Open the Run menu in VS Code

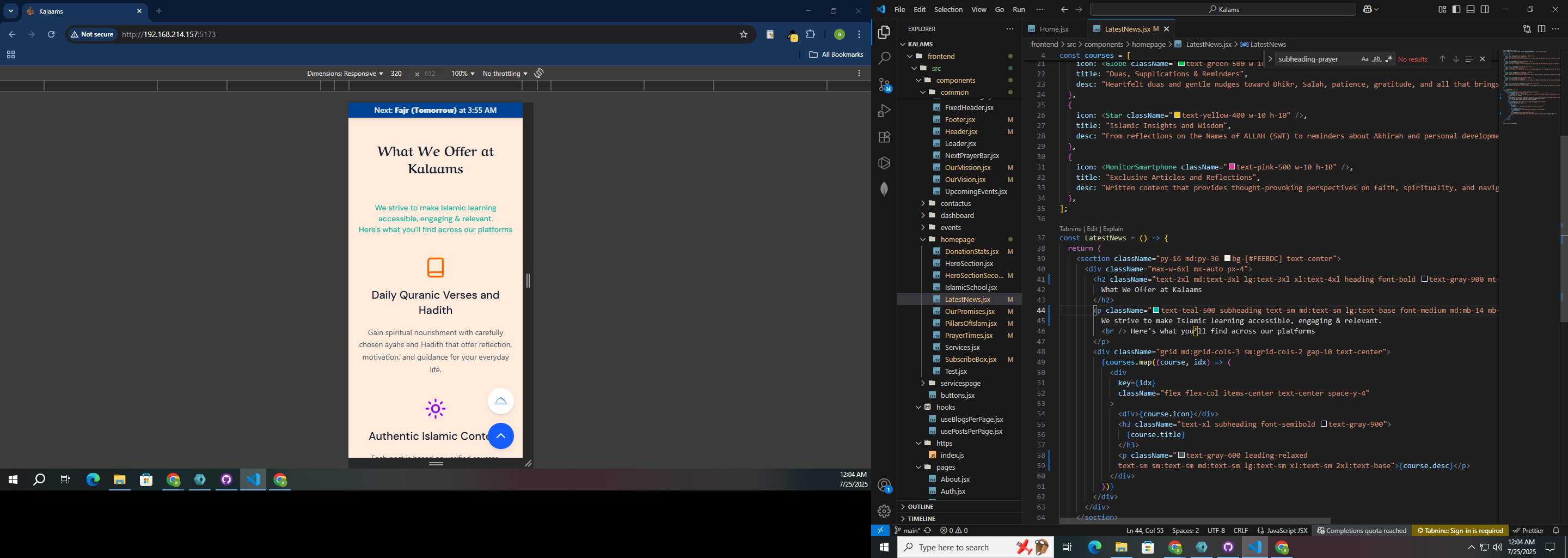tap(1019, 9)
